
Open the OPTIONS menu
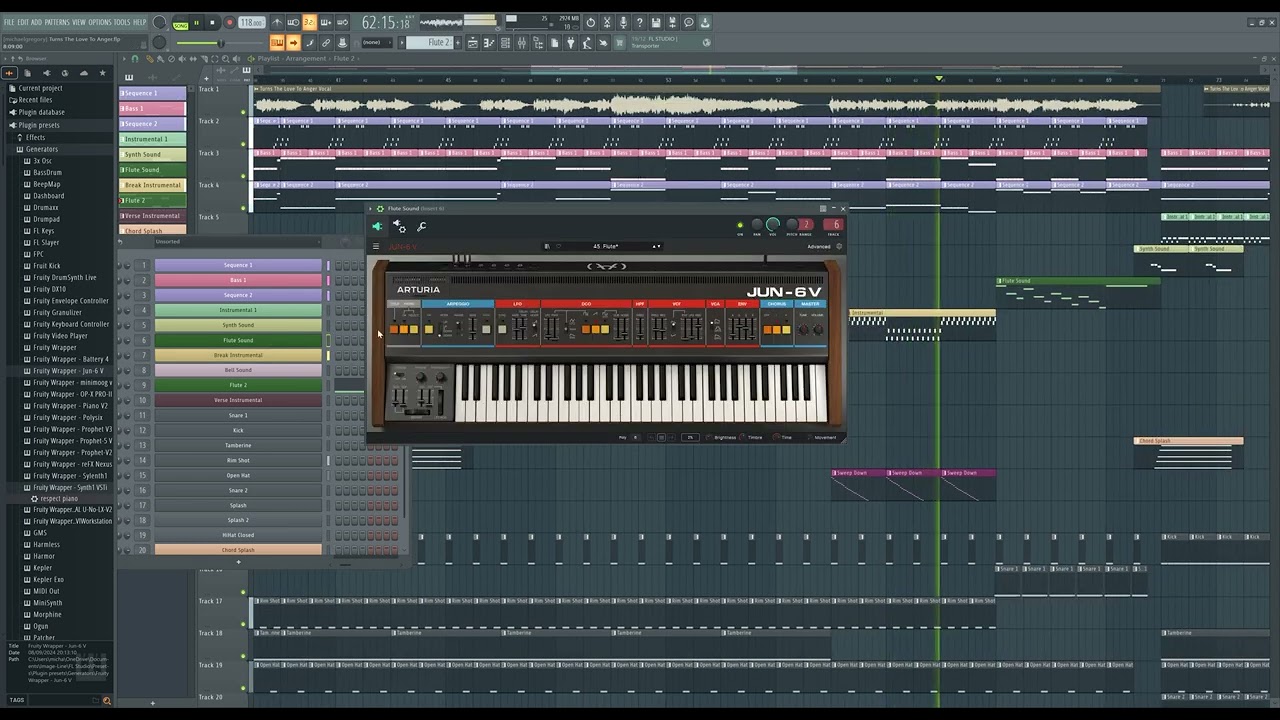pyautogui.click(x=100, y=22)
